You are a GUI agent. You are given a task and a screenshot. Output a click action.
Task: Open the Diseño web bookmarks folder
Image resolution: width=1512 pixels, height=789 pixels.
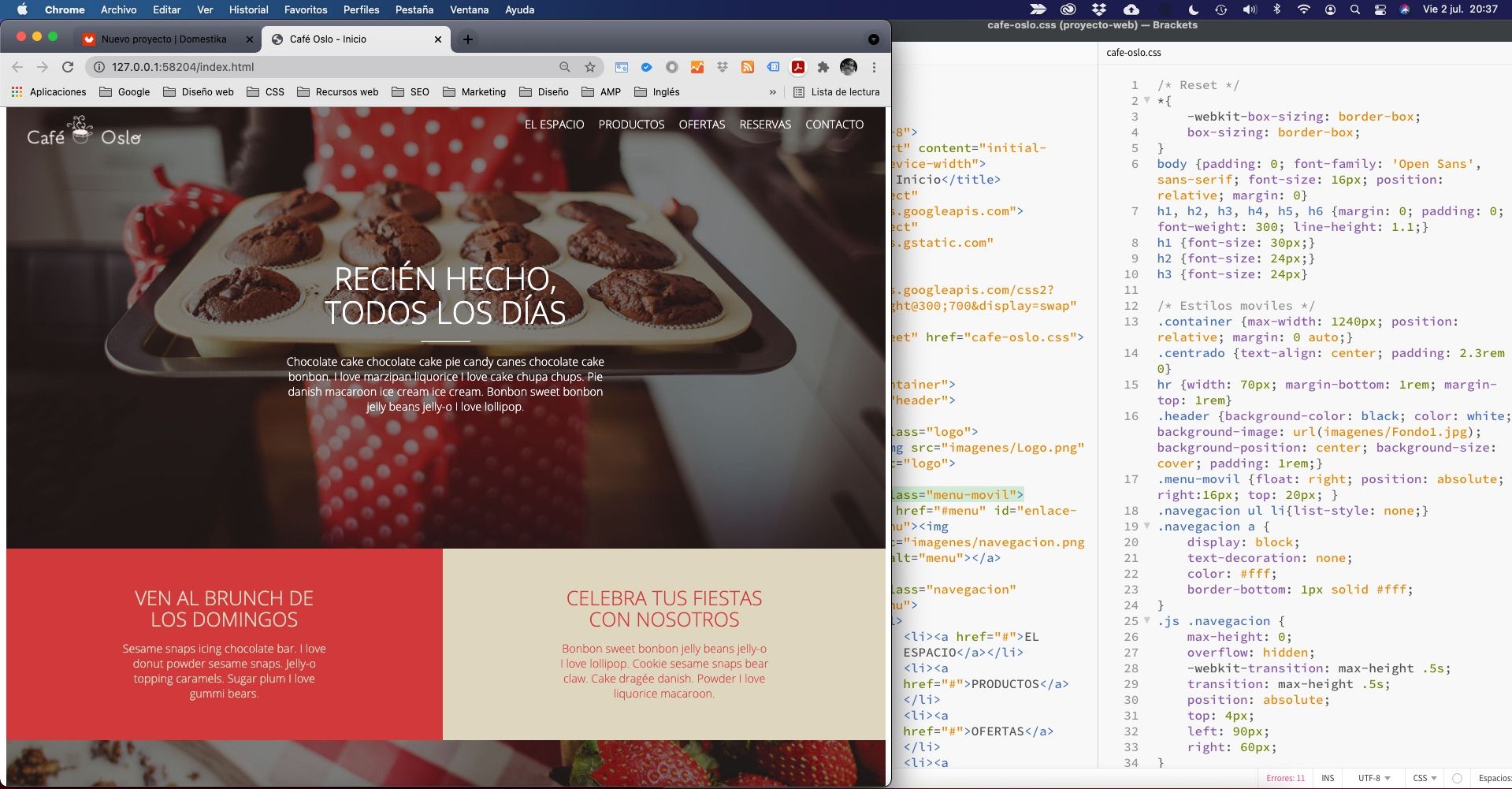click(199, 92)
